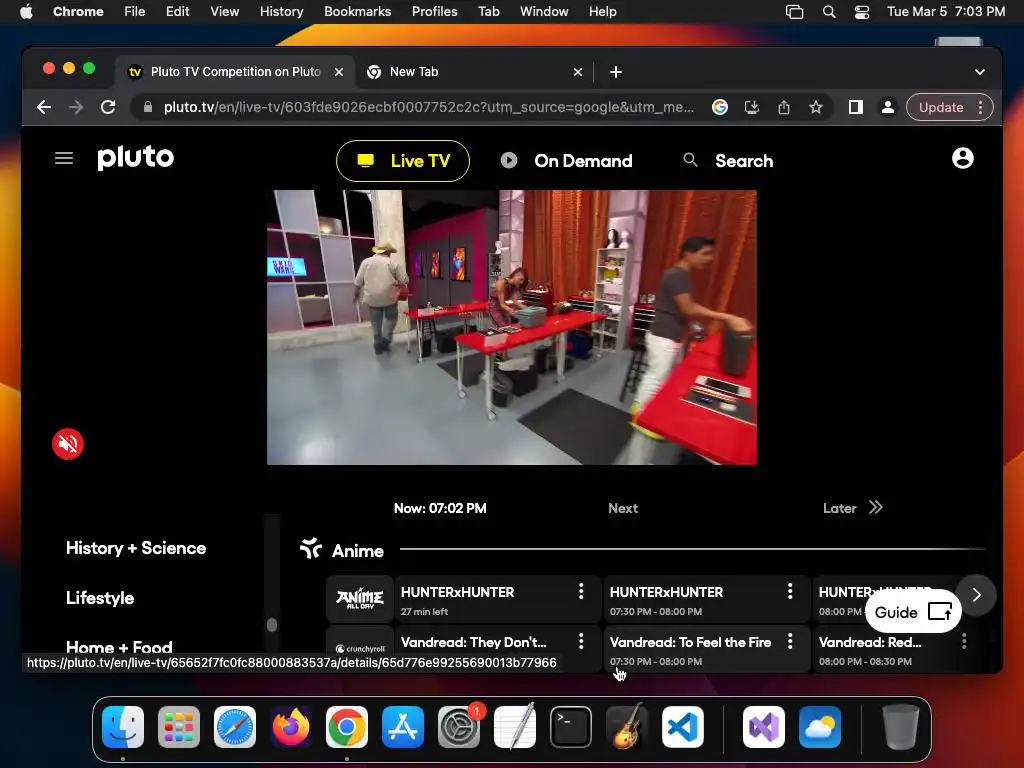Select the Anime All Day channel logo

point(360,598)
